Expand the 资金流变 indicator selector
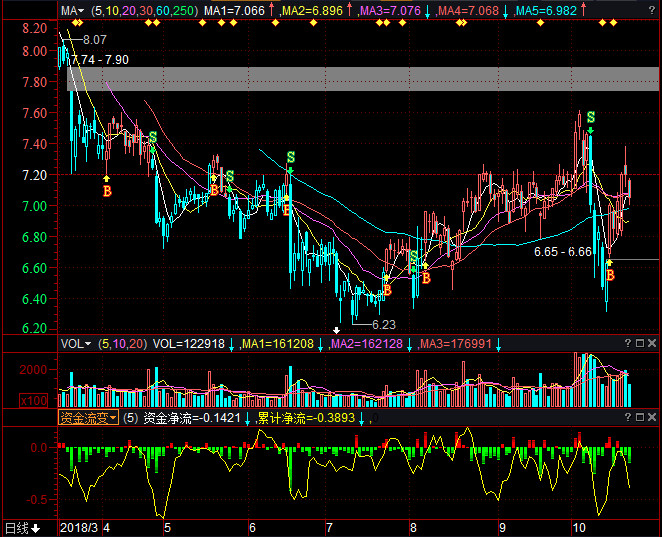 point(88,417)
